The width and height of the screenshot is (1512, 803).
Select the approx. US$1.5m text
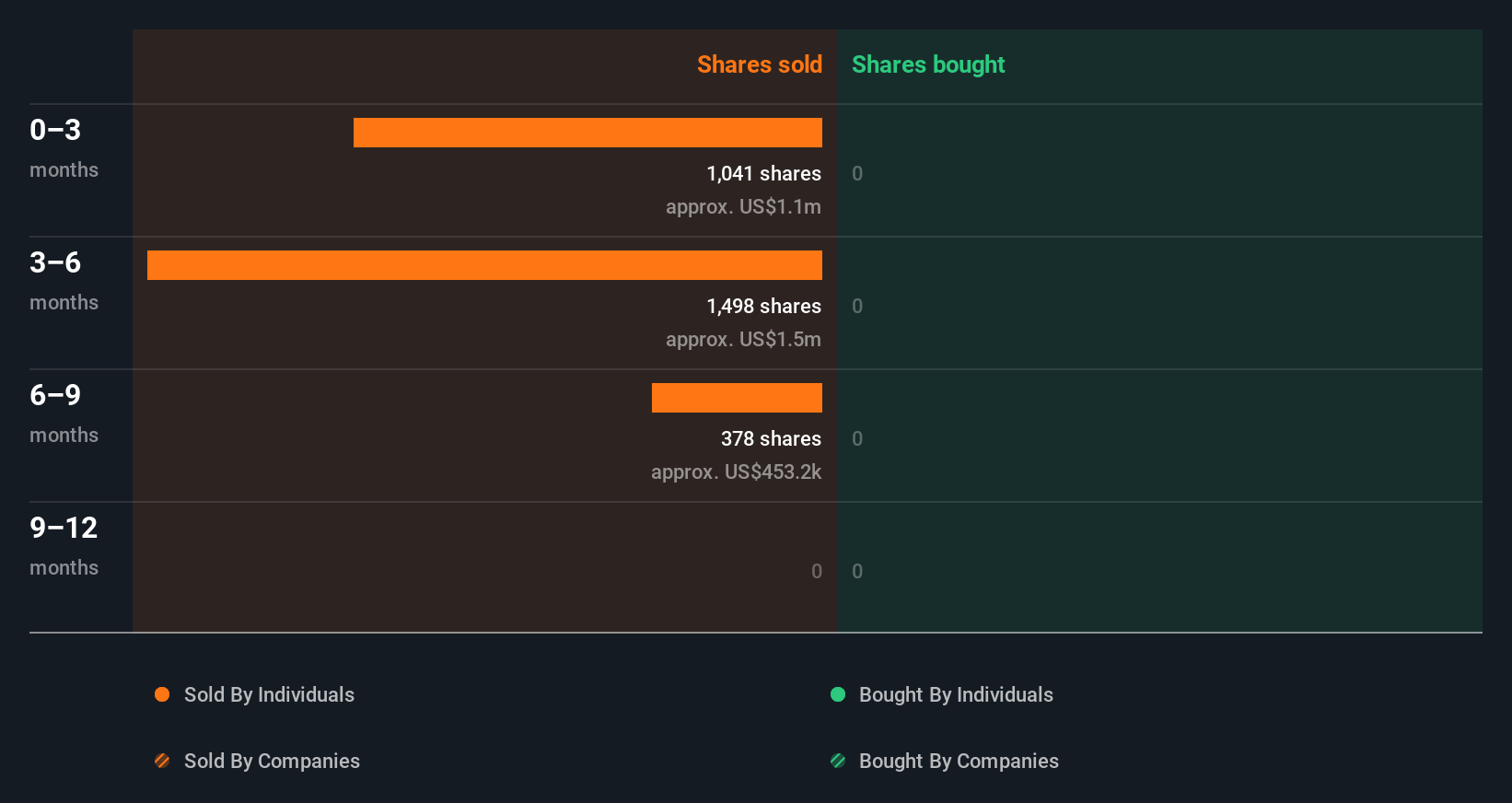point(743,340)
